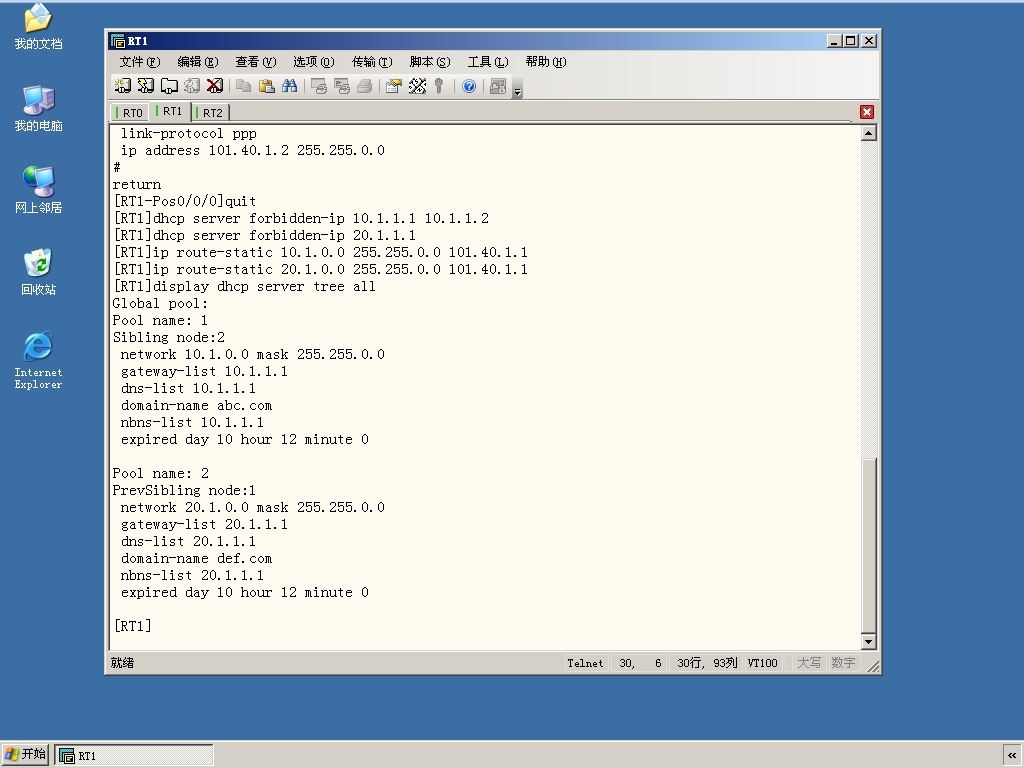Open the 编辑(E) menu
1024x768 pixels.
(x=198, y=62)
